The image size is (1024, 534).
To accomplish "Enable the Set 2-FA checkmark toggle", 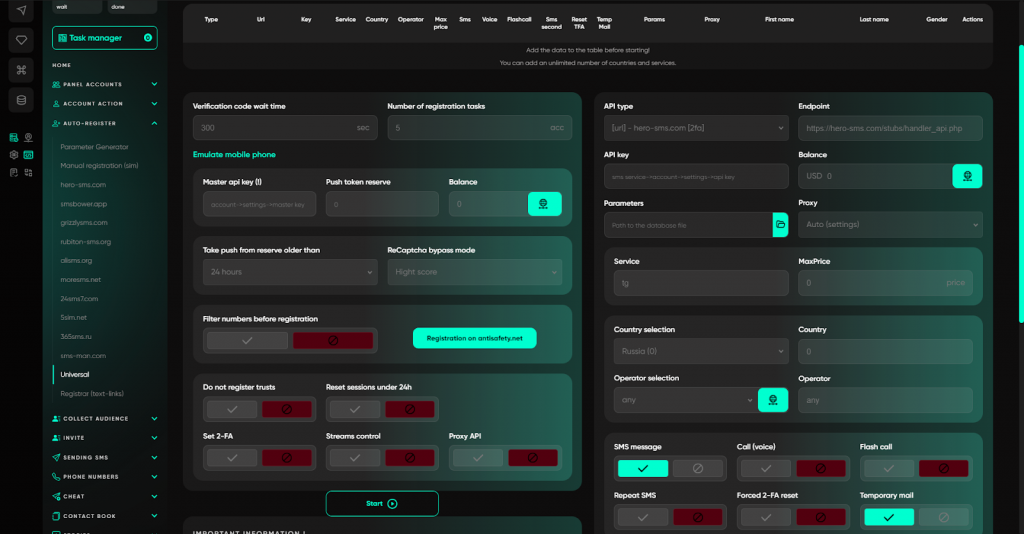I will click(232, 458).
